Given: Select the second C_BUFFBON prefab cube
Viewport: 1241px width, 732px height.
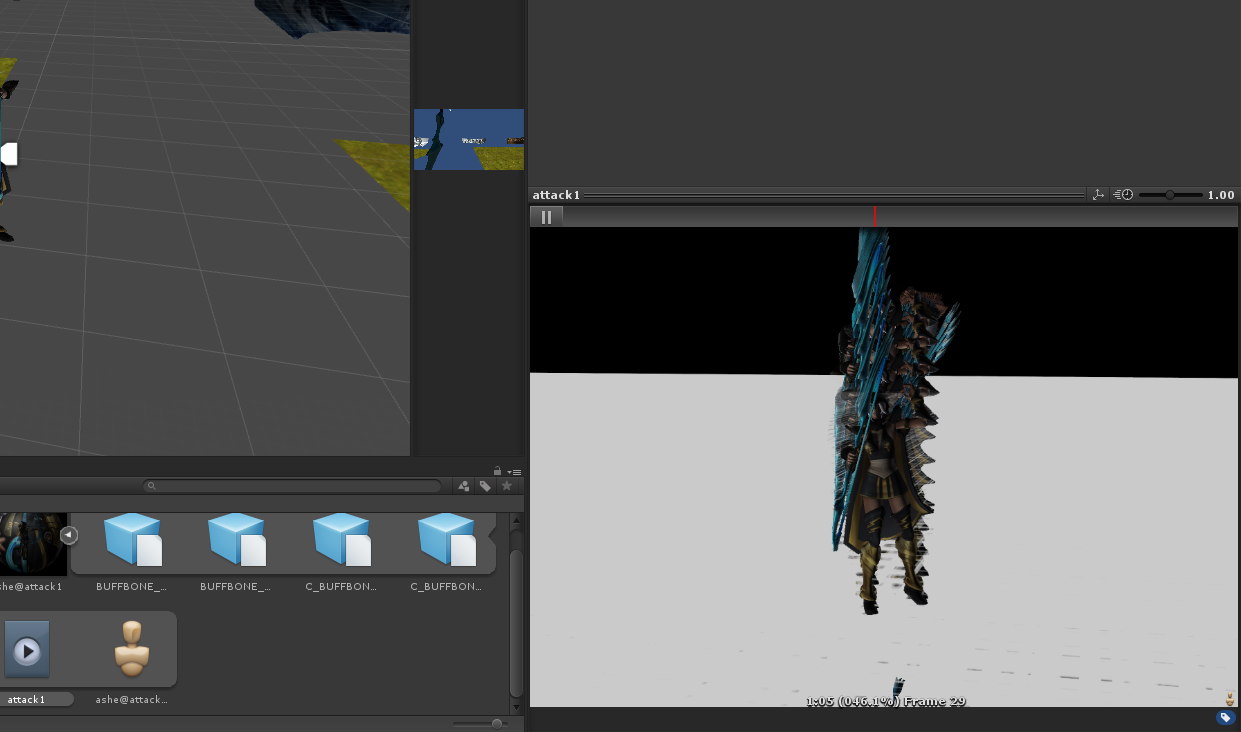Looking at the screenshot, I should pyautogui.click(x=447, y=540).
